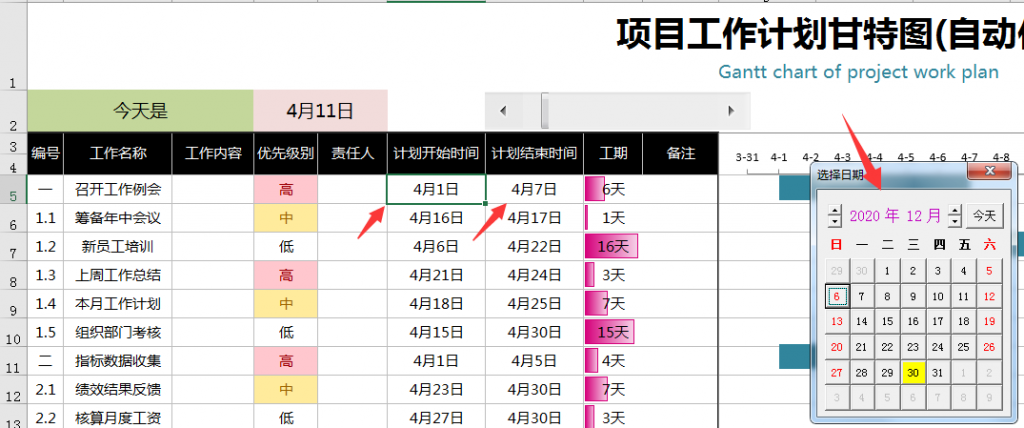This screenshot has width=1024, height=428.
Task: Click the 绩效结果反馈 task name
Action: [118, 389]
